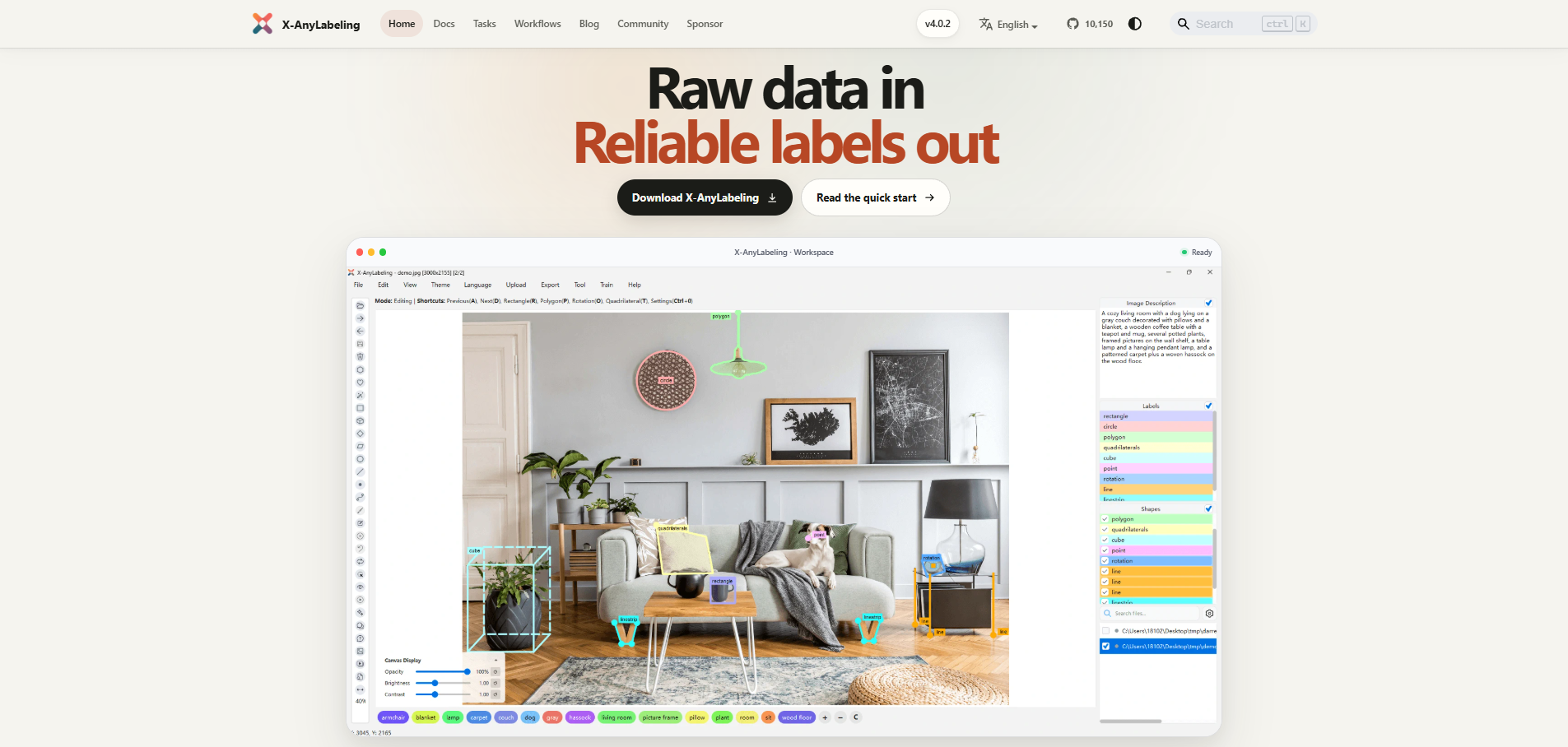Go to the Workflows page
1568x747 pixels.
click(537, 24)
